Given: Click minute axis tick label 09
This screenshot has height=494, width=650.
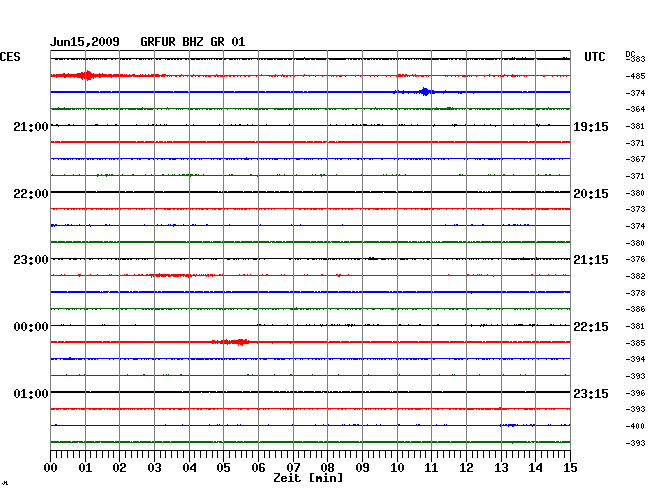Looking at the screenshot, I should (x=362, y=468).
